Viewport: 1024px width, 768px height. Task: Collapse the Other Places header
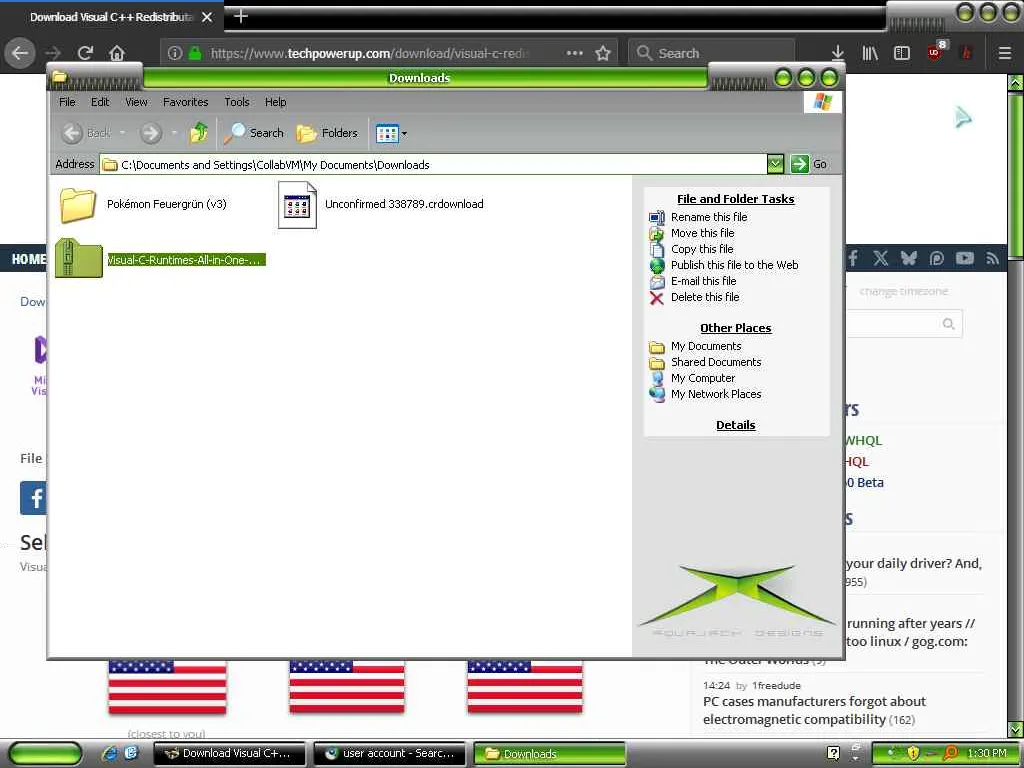coord(735,328)
